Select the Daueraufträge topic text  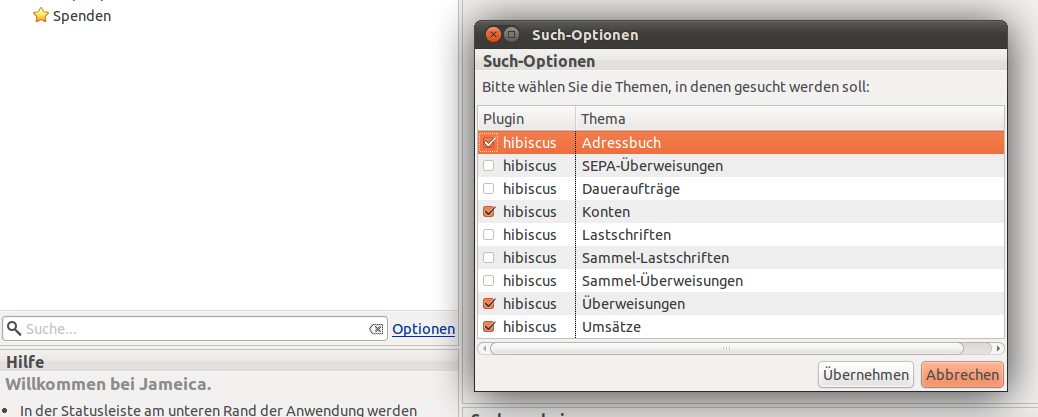(x=631, y=189)
